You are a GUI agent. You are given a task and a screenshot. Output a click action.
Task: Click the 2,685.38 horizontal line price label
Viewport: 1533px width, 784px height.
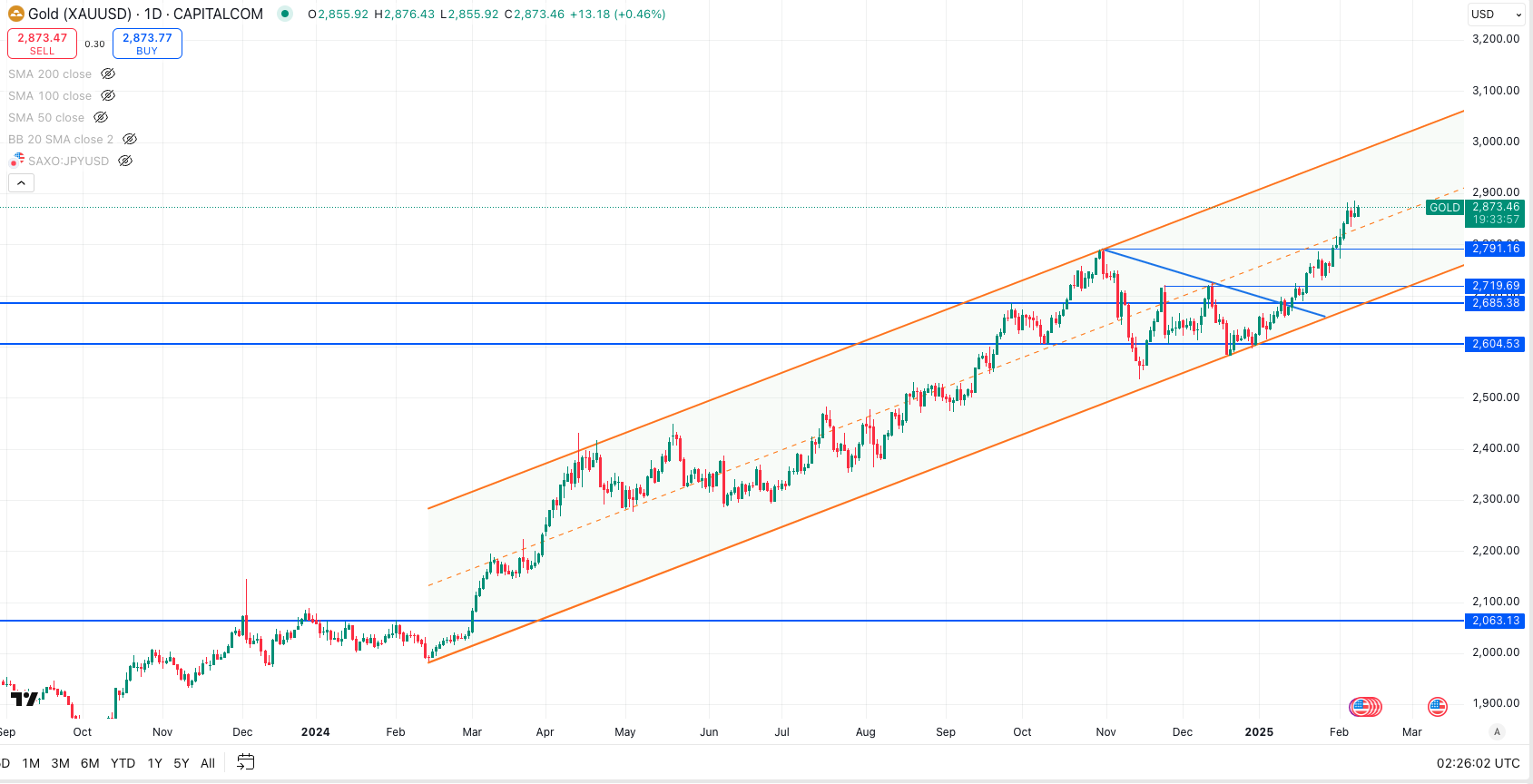(1495, 303)
